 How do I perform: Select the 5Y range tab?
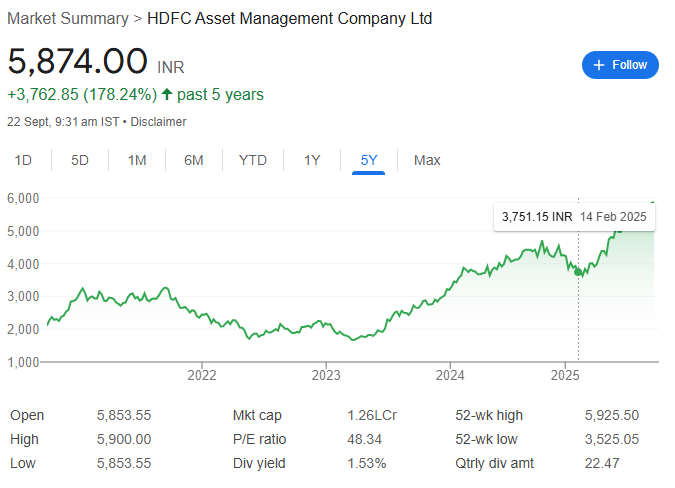pos(368,161)
